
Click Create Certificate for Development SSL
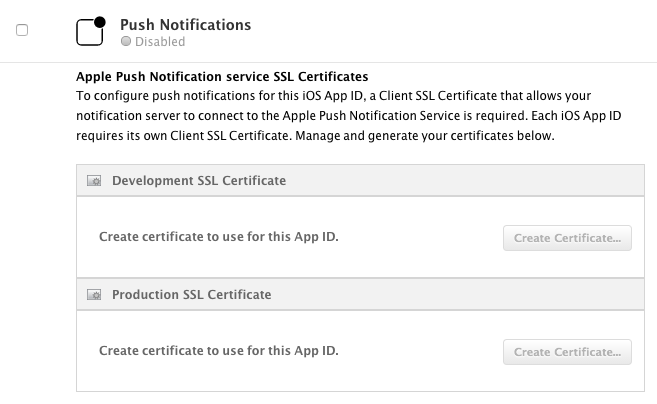coord(567,238)
